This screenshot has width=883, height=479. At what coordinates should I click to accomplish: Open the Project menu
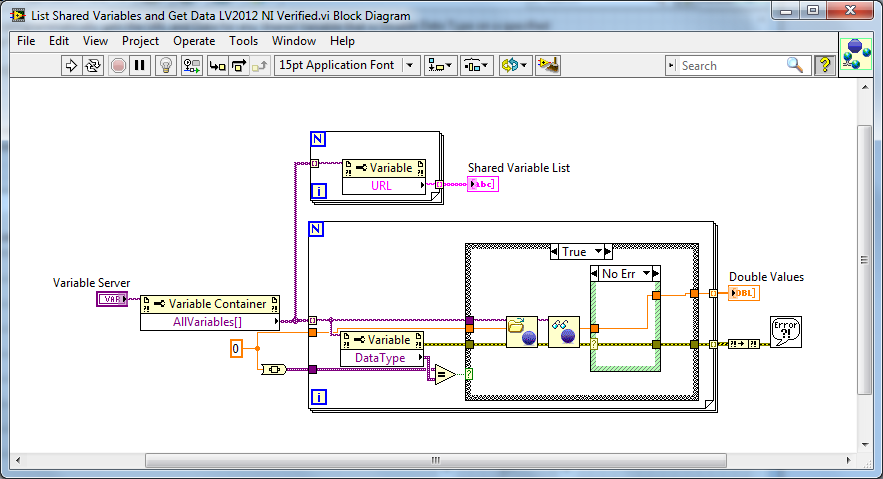point(140,41)
